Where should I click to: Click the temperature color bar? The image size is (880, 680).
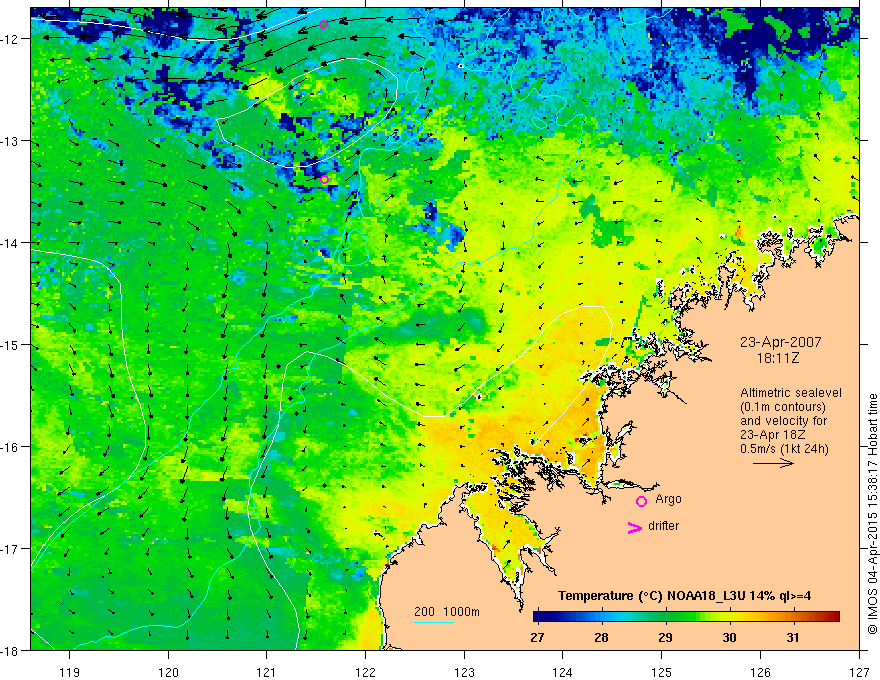[x=686, y=616]
